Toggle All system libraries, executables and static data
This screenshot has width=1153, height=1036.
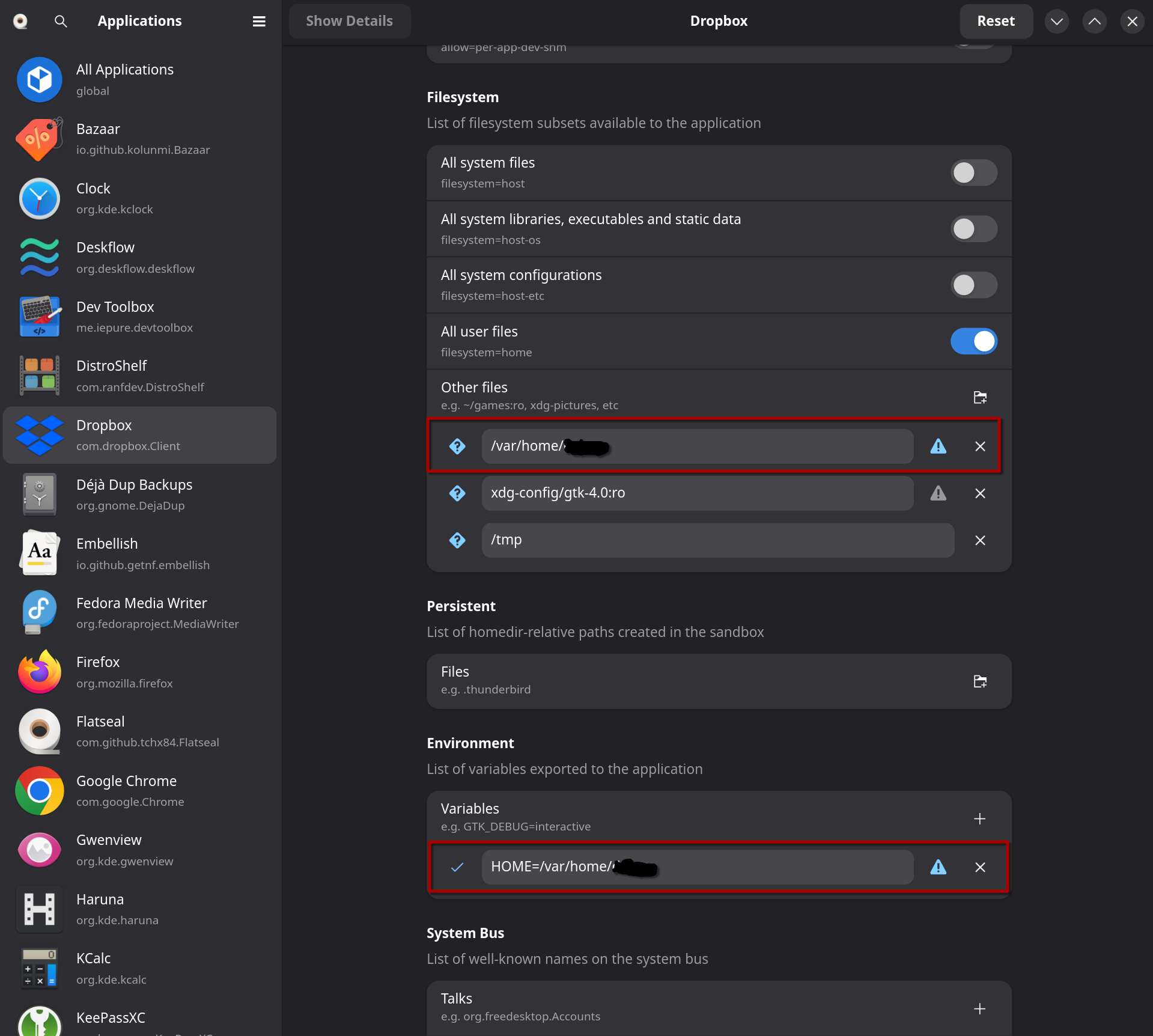click(973, 229)
